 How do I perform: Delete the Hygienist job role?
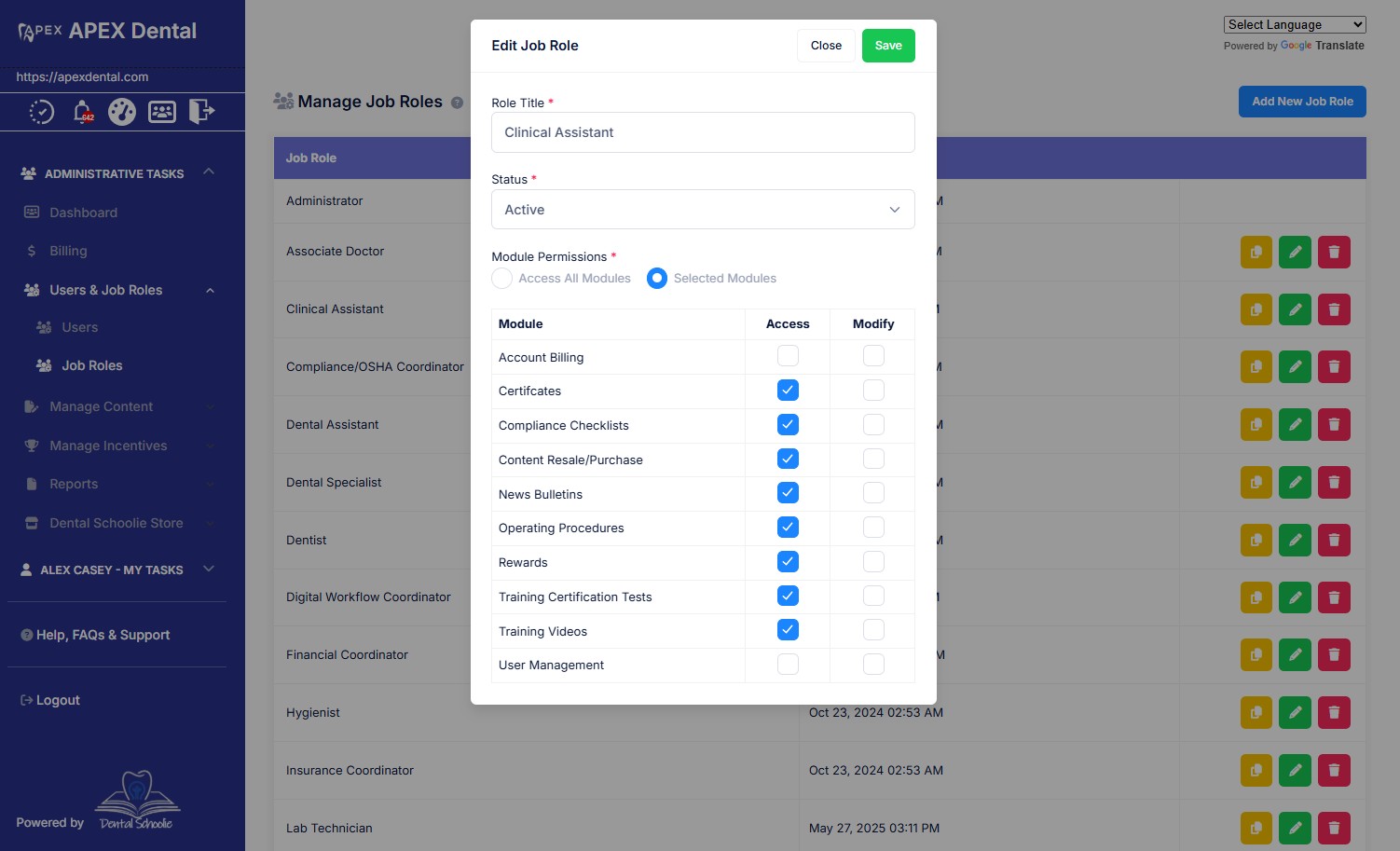click(x=1335, y=713)
